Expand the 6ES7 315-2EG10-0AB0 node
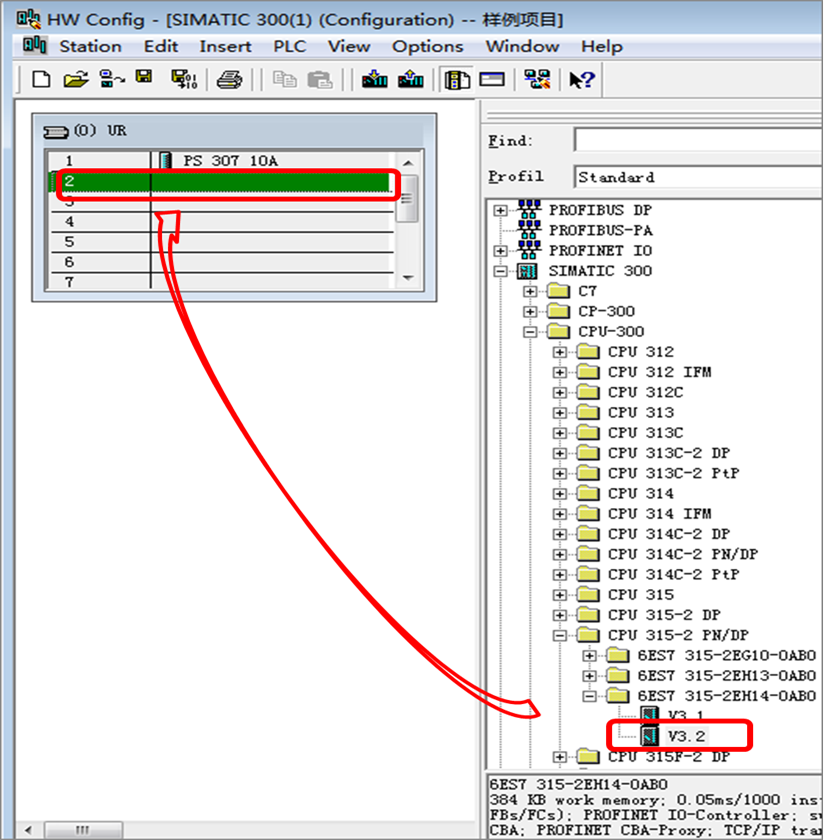The width and height of the screenshot is (824, 840). 589,656
